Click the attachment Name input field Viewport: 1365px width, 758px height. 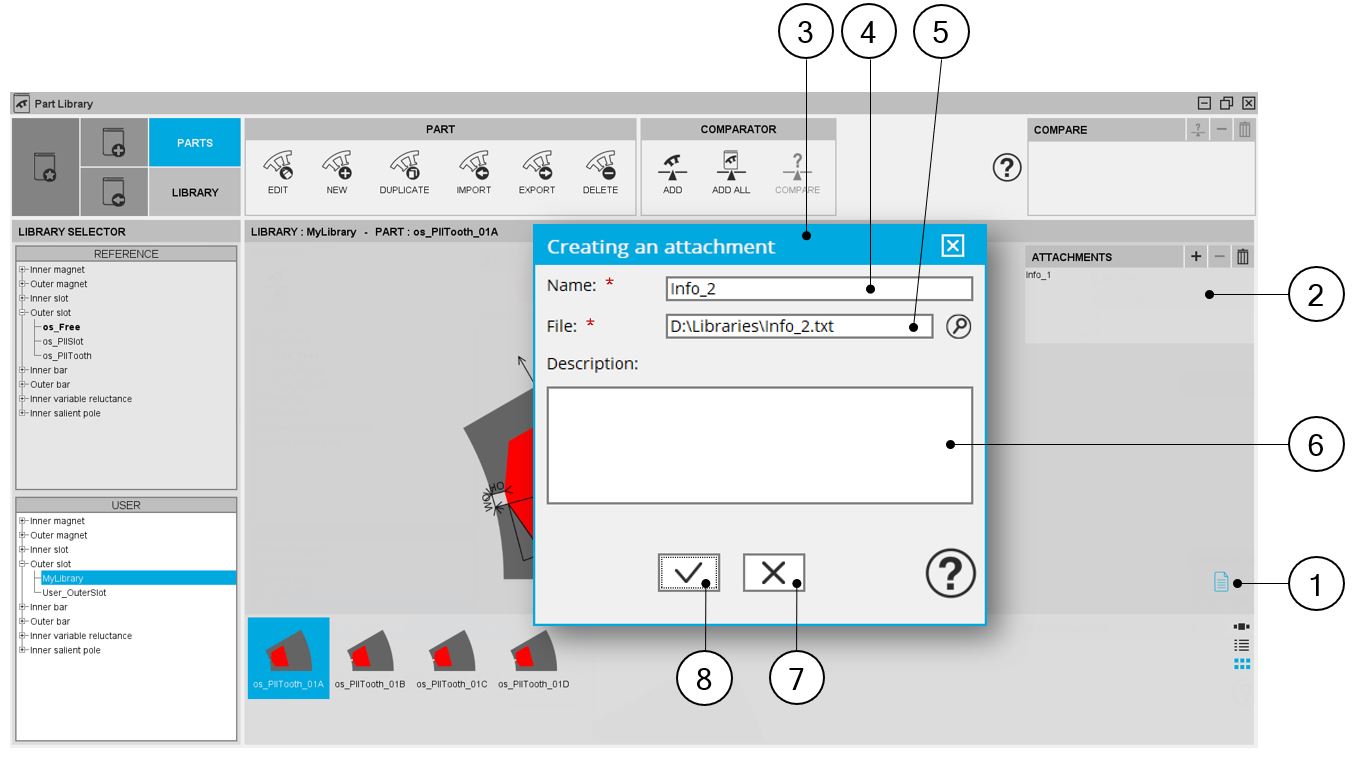point(818,289)
